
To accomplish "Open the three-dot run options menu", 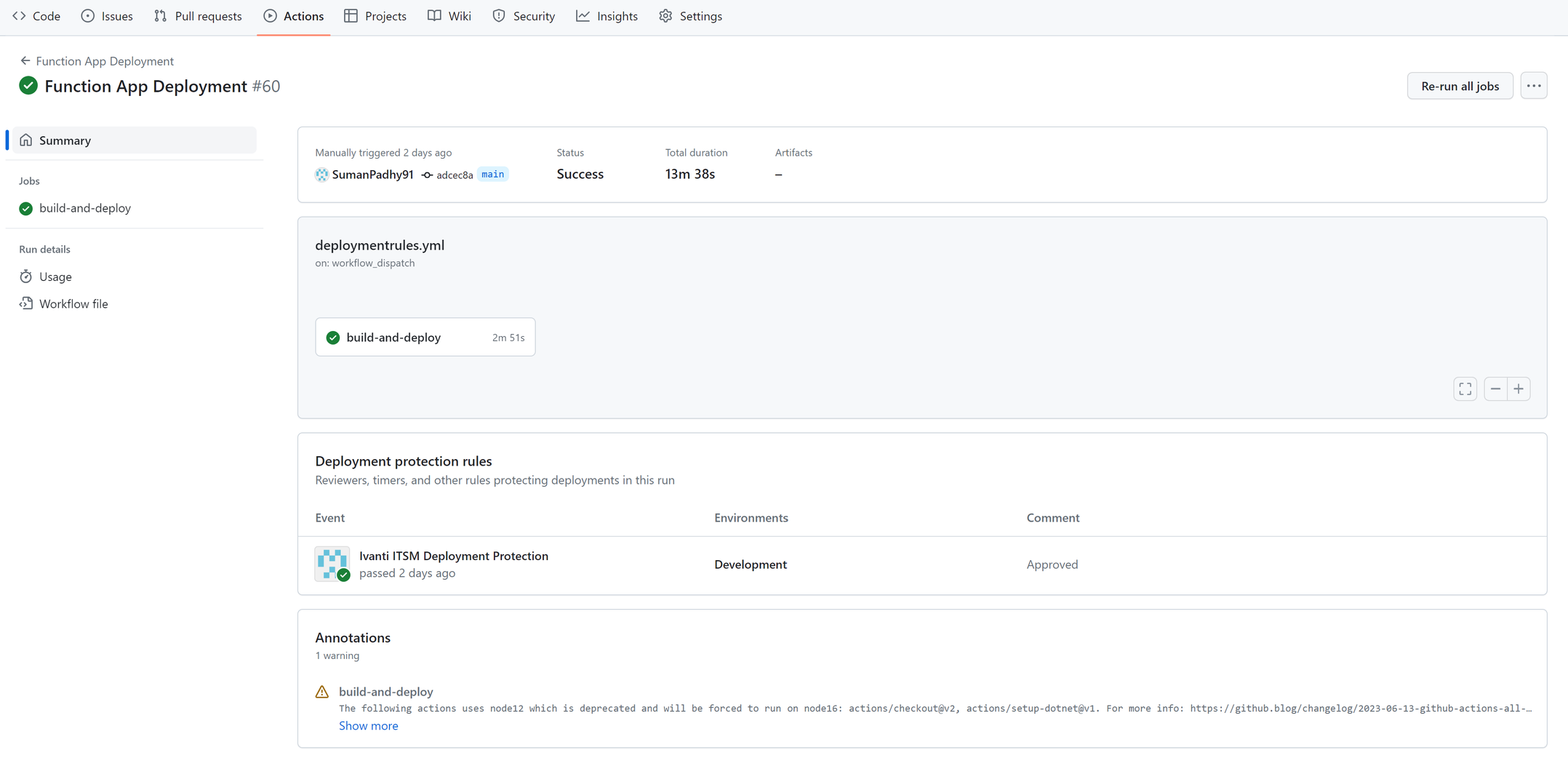I will [x=1533, y=86].
